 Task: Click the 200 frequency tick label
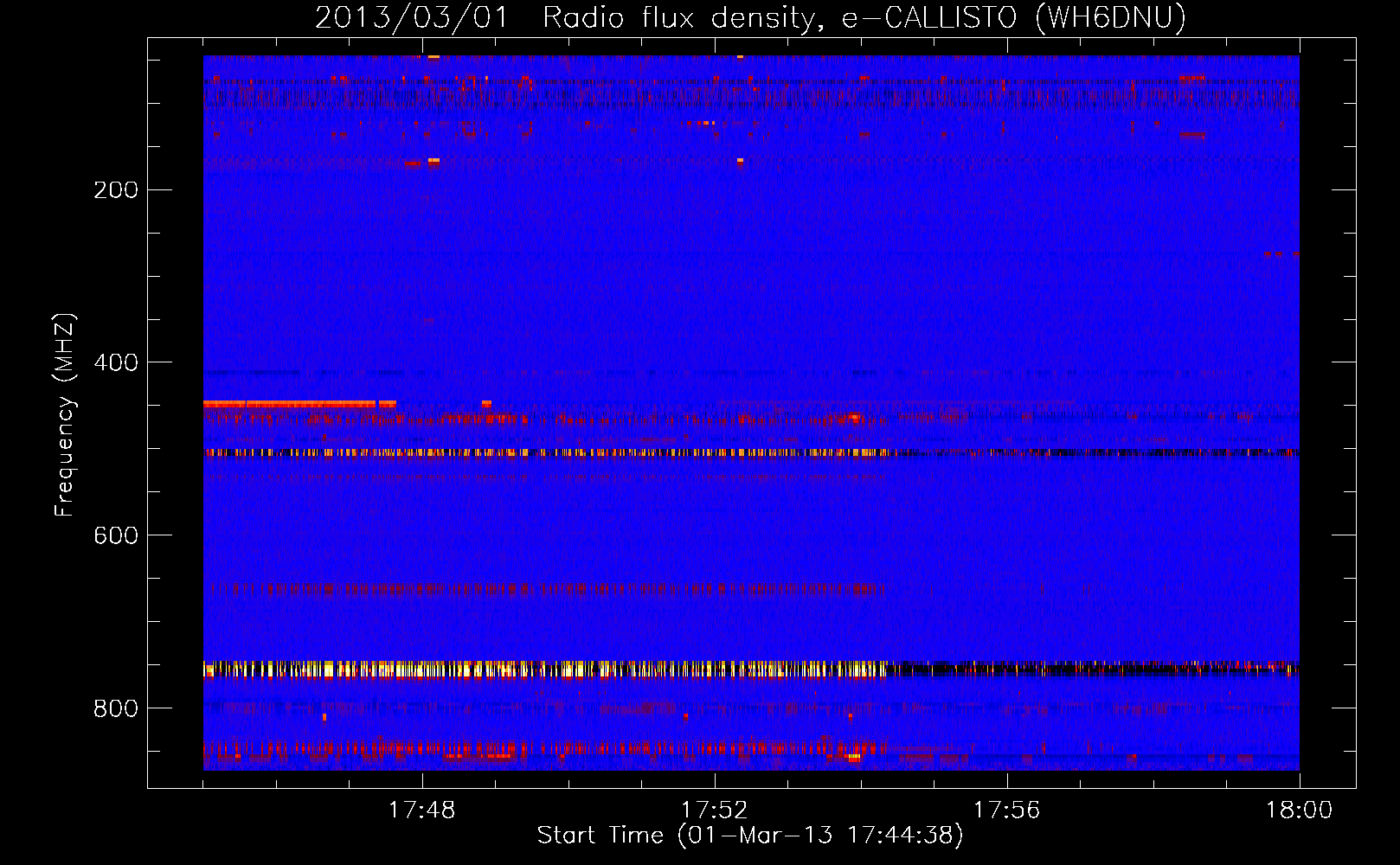coord(116,189)
